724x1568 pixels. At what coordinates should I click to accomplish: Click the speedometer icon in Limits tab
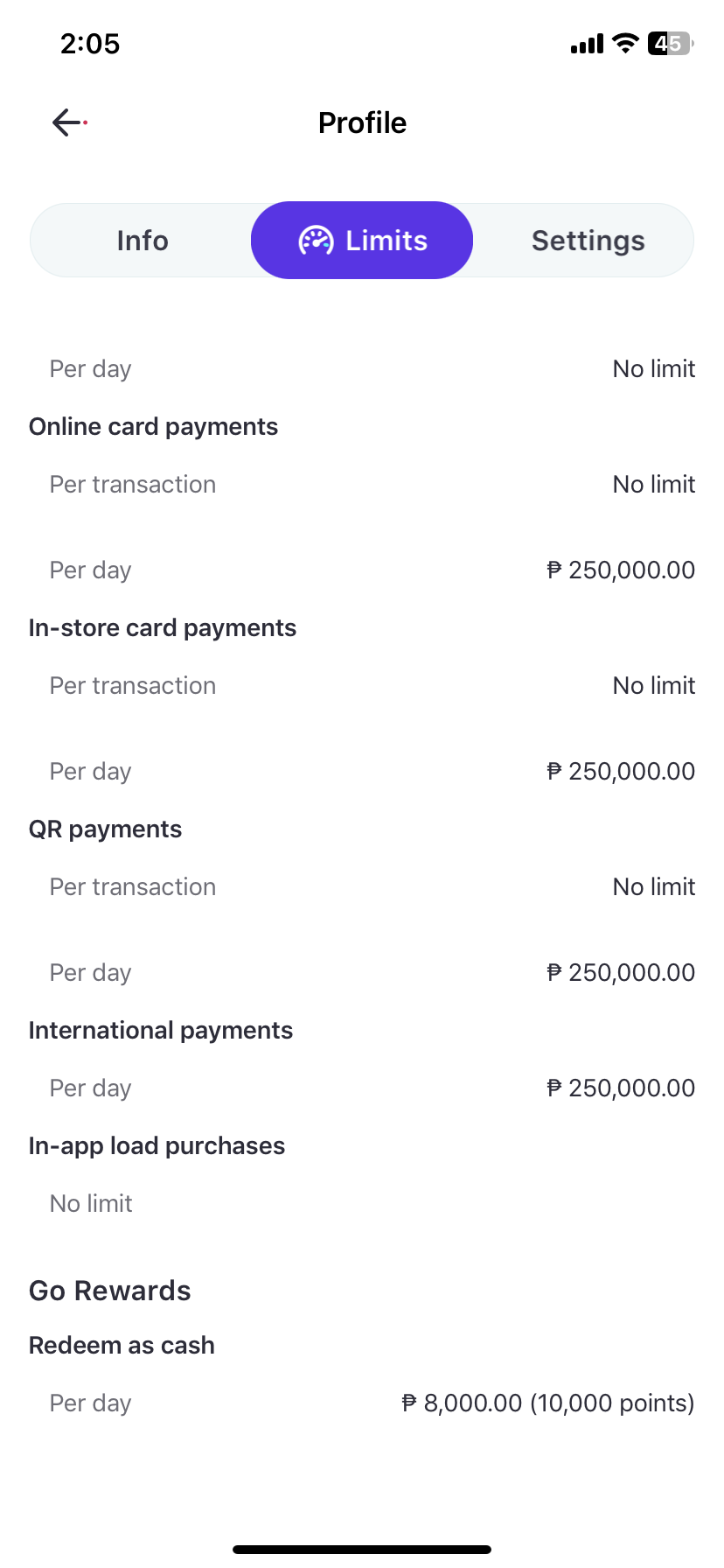(316, 241)
